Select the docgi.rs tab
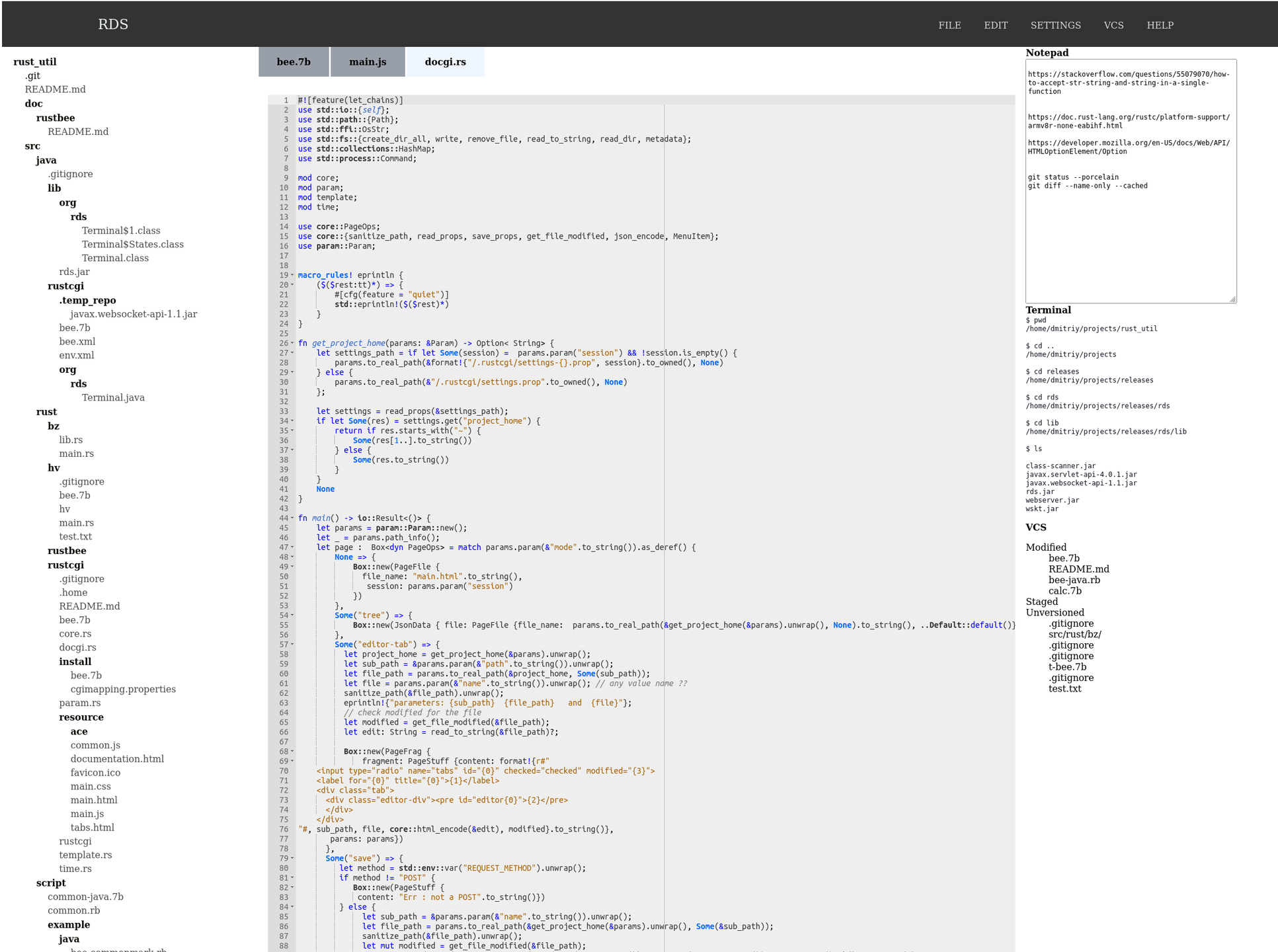Image resolution: width=1278 pixels, height=952 pixels. coord(445,62)
